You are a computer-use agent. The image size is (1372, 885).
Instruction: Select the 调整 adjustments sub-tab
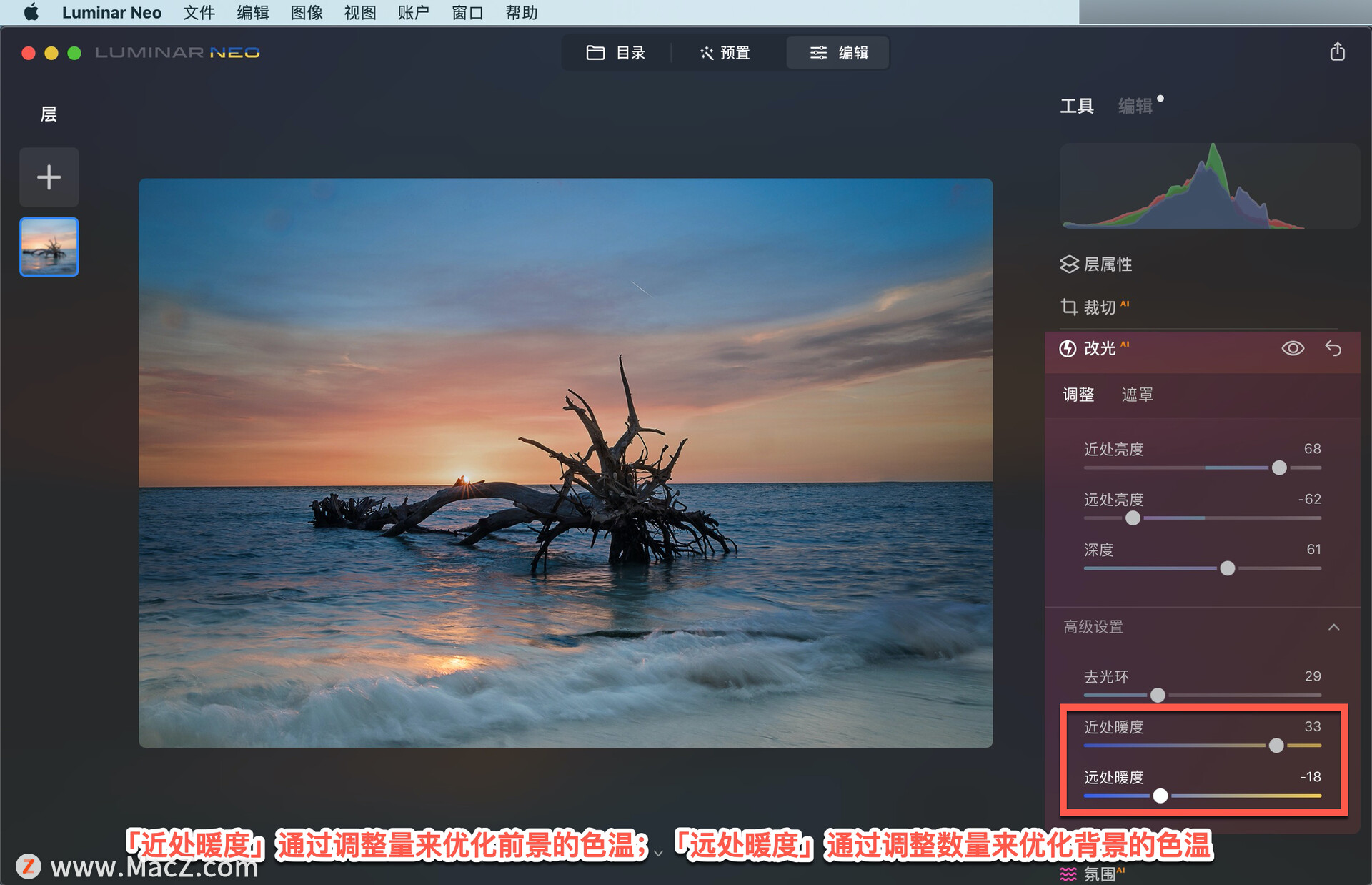pyautogui.click(x=1078, y=395)
